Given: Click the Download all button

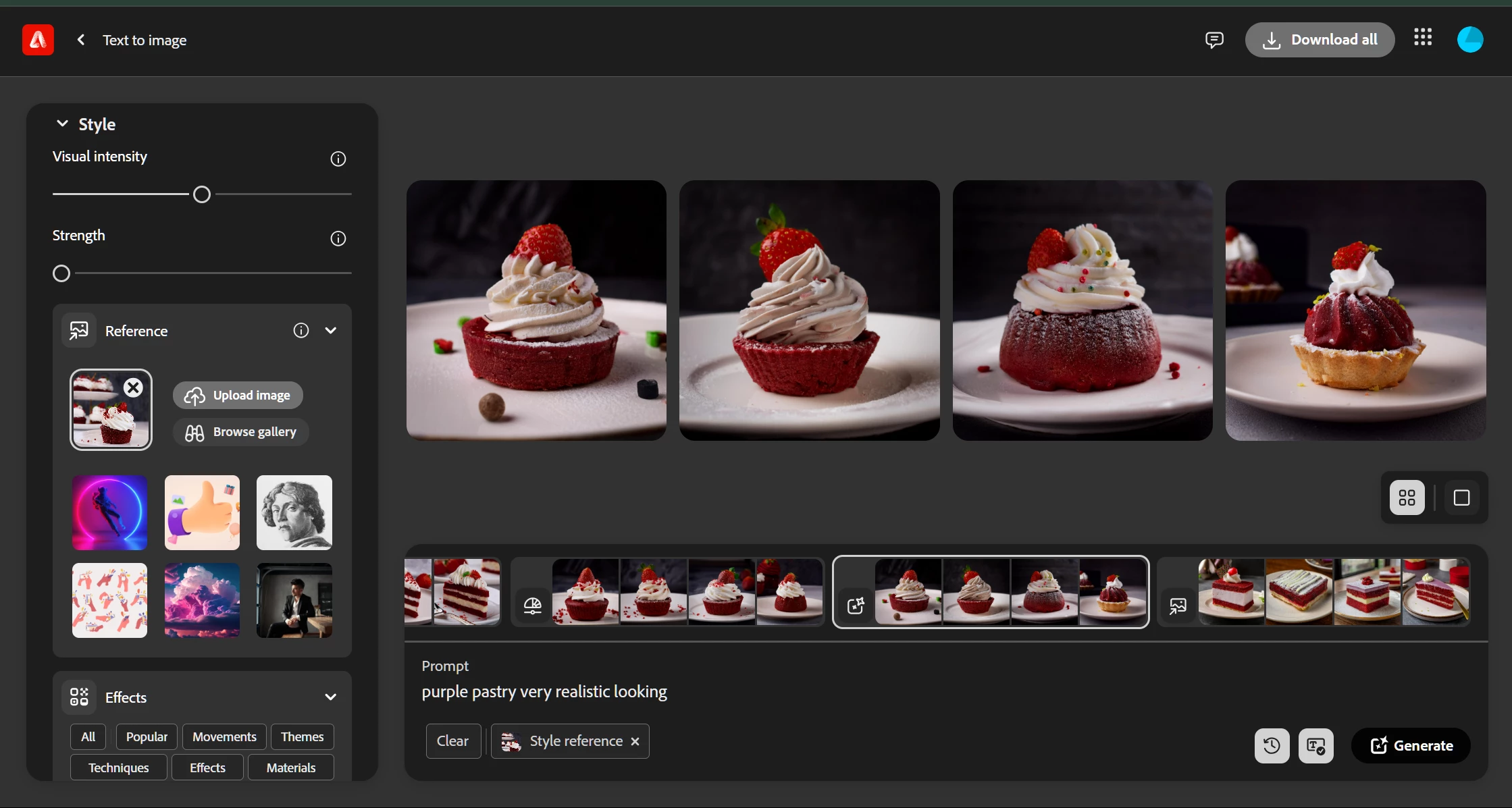Looking at the screenshot, I should click(x=1320, y=40).
